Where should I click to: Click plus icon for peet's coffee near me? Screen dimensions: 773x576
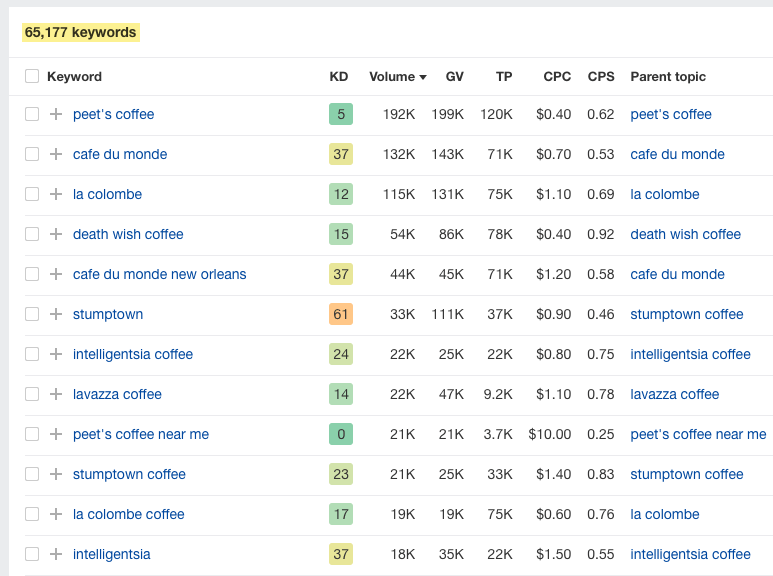pyautogui.click(x=56, y=434)
